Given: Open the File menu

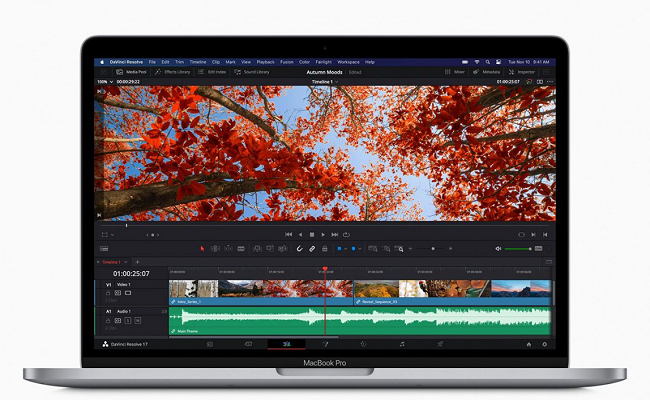Looking at the screenshot, I should [x=152, y=62].
